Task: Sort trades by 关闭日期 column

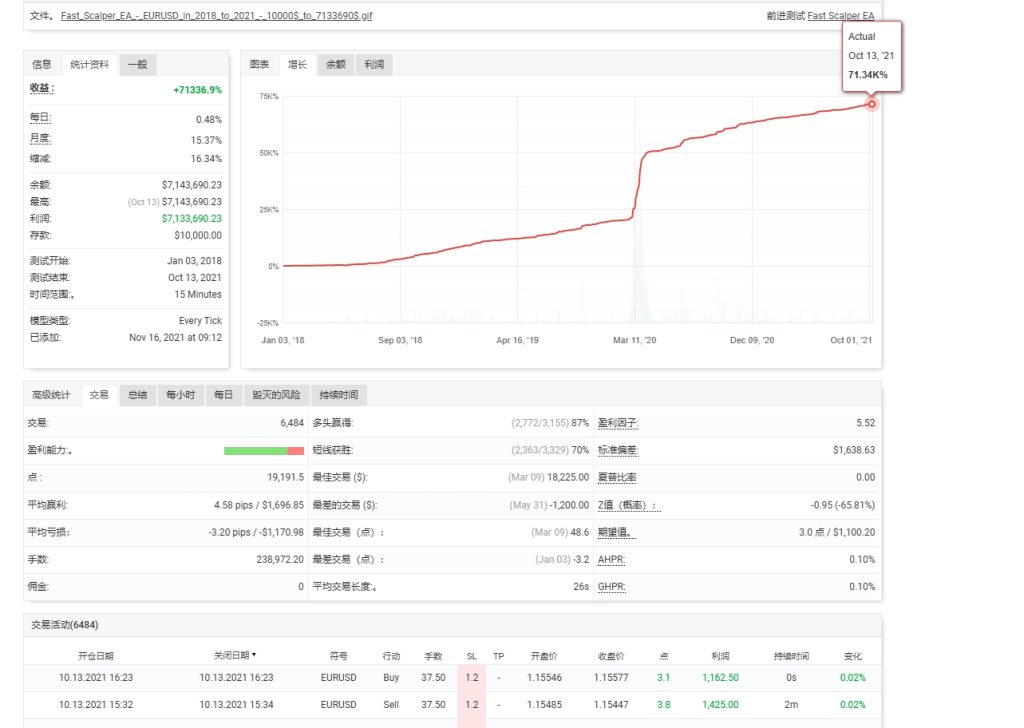Action: 231,656
